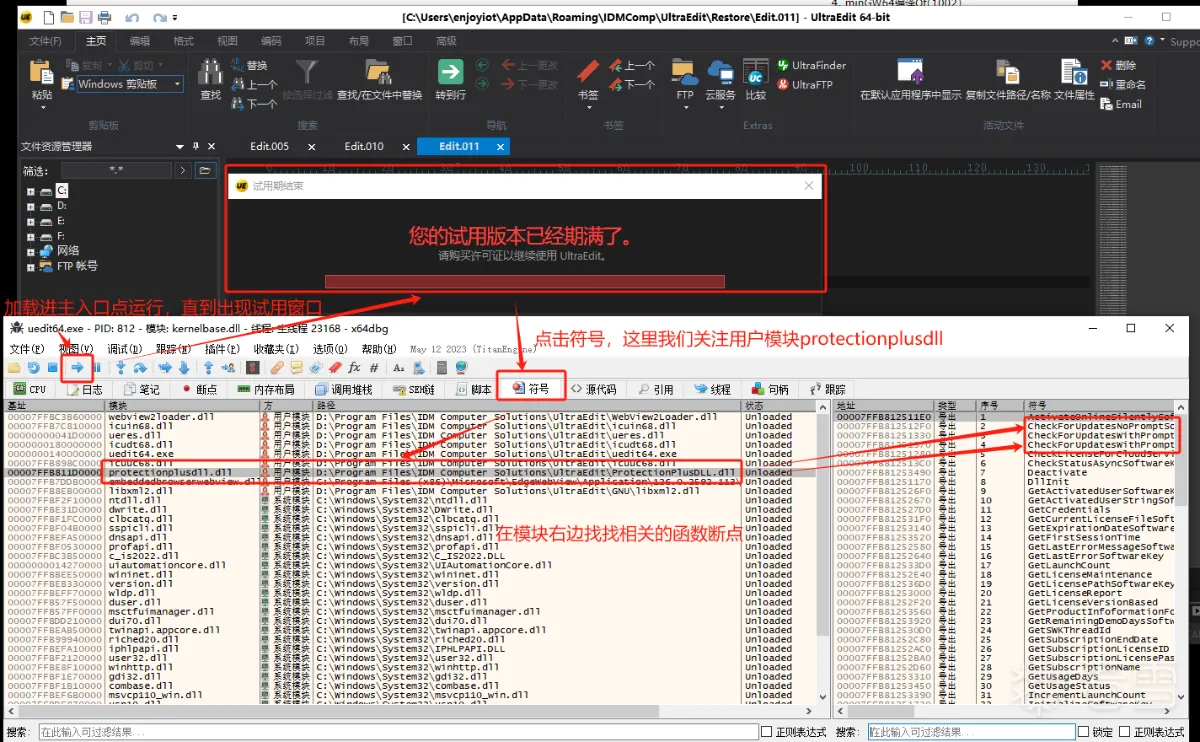
Task: Click the Delete (删除) file option
Action: 1117,65
